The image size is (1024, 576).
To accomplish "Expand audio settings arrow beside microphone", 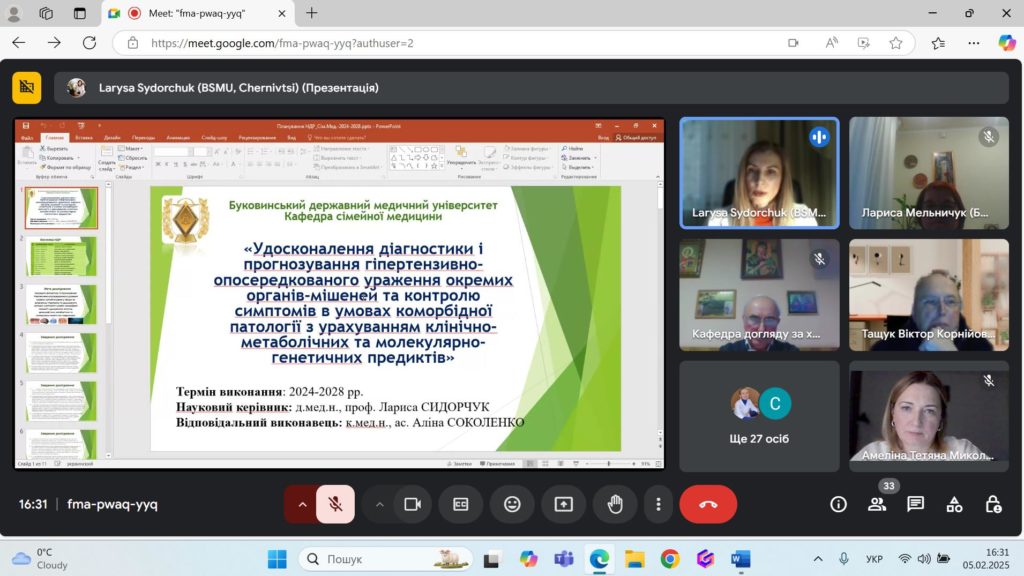I will click(x=301, y=504).
